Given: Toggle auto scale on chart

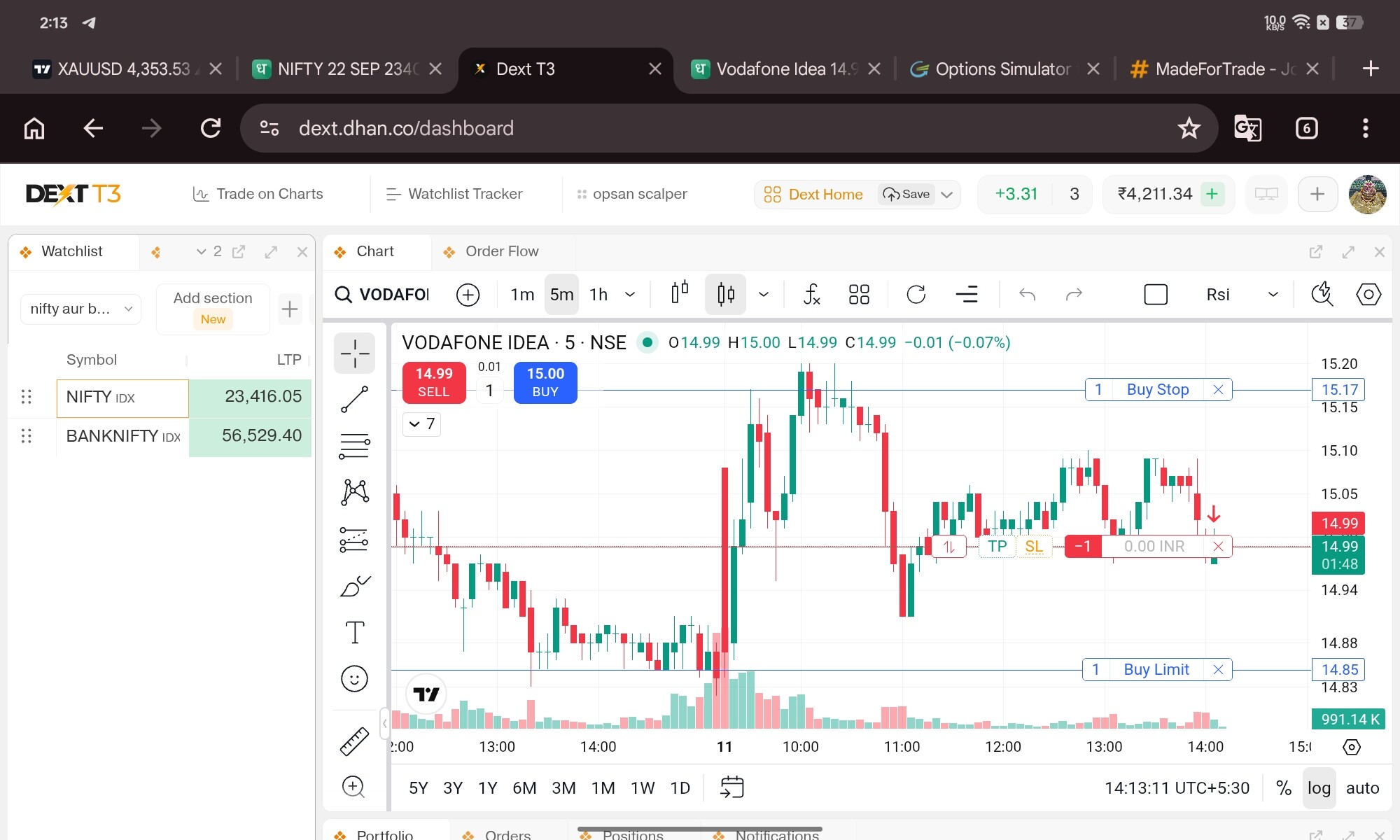Looking at the screenshot, I should [1362, 788].
